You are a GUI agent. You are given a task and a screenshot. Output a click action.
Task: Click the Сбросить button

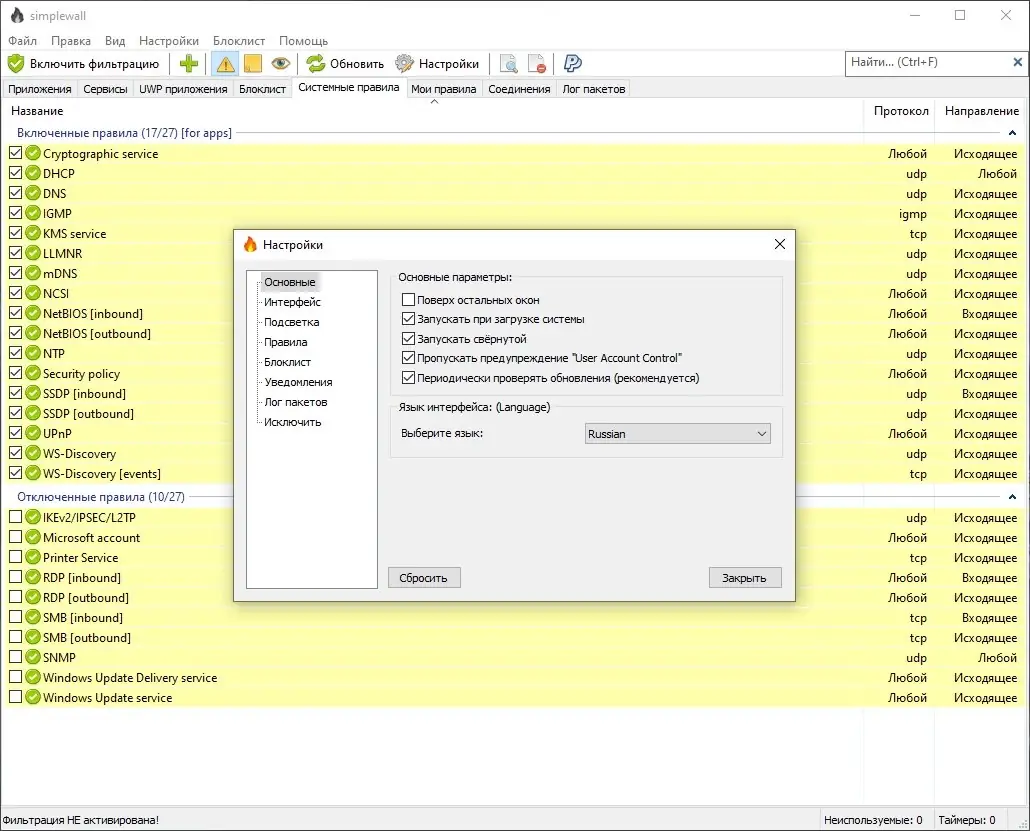tap(424, 578)
